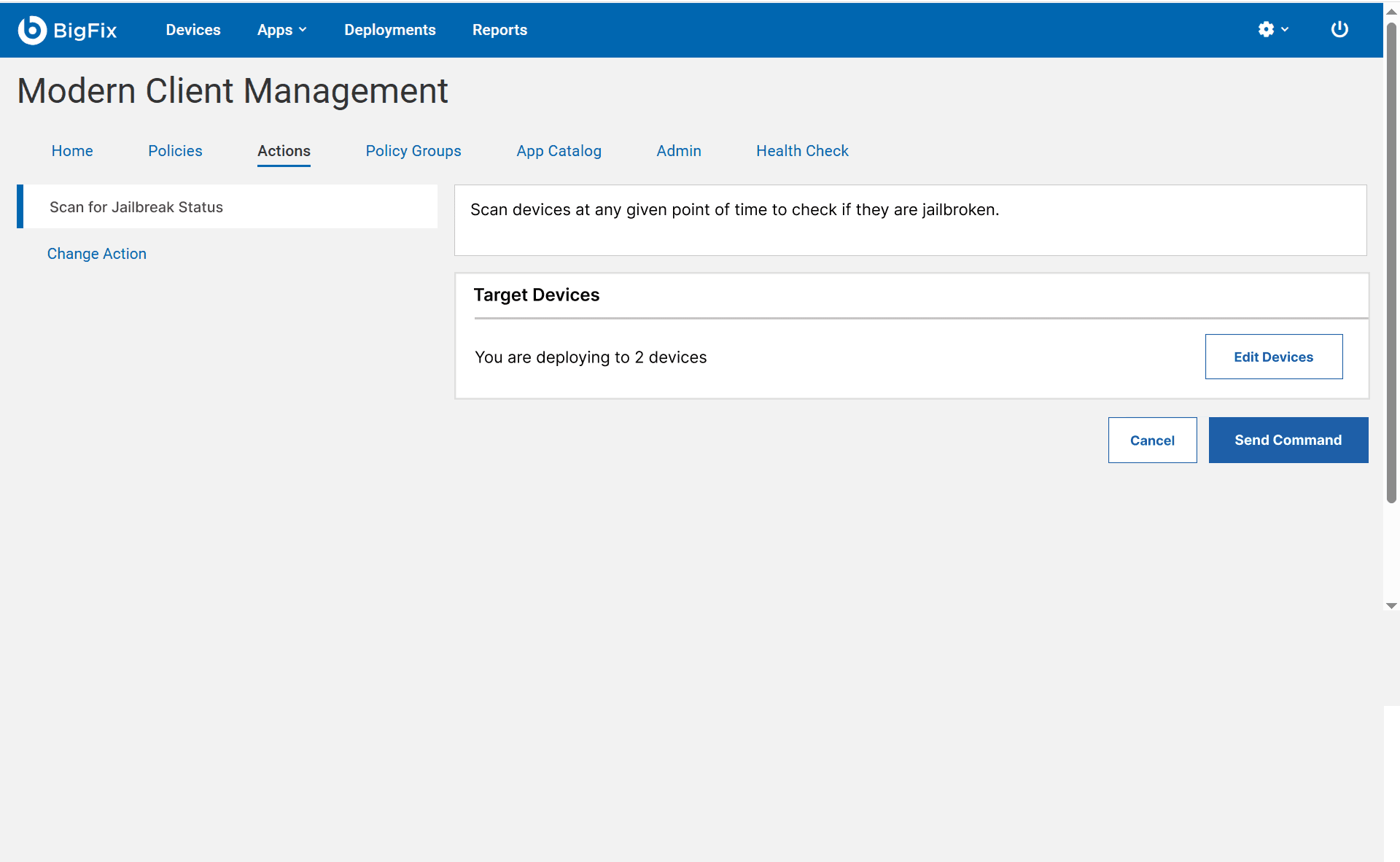1400x862 pixels.
Task: Click the Edit Devices button
Action: (1274, 357)
